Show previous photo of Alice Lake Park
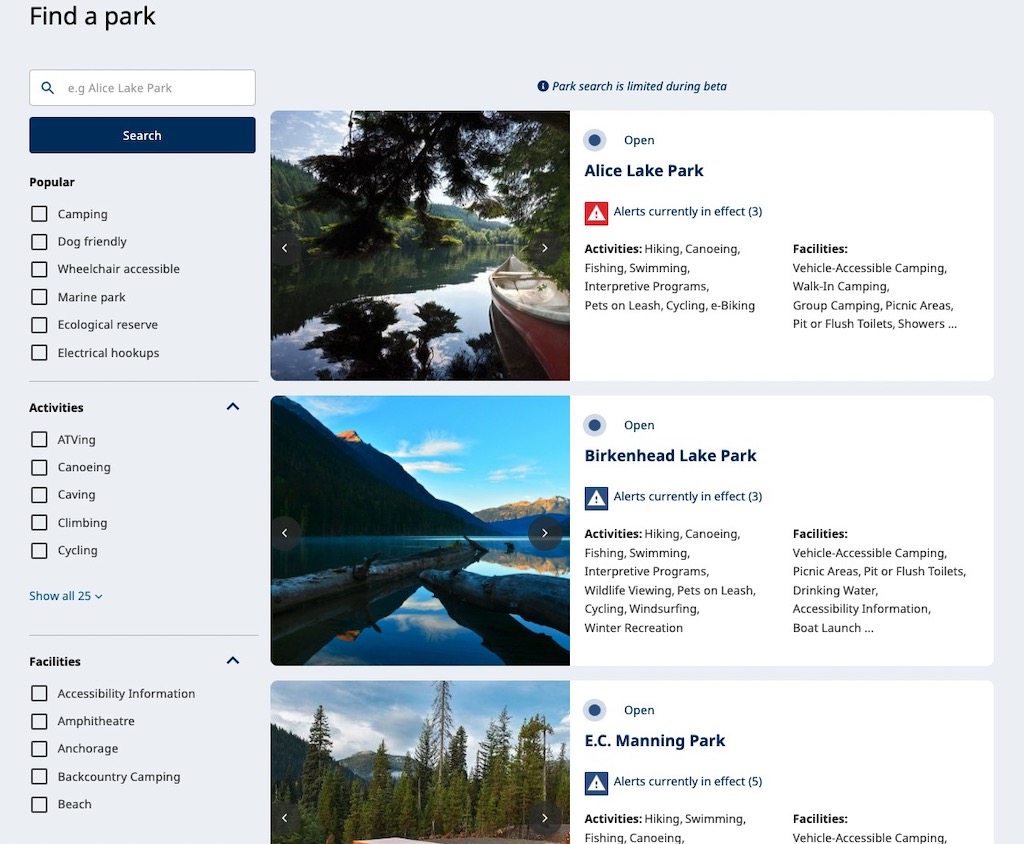Viewport: 1024px width, 844px height. [285, 248]
